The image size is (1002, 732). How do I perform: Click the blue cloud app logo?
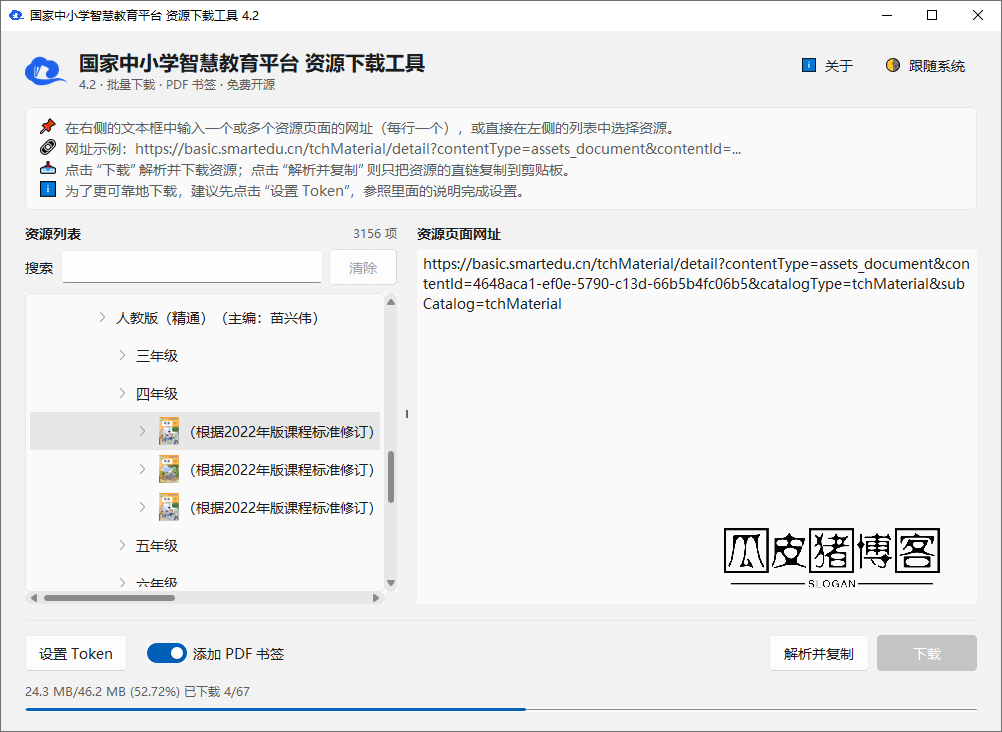45,70
